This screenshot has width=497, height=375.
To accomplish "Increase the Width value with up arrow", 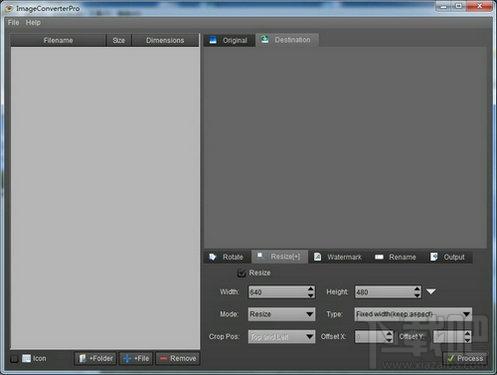I will coord(311,289).
